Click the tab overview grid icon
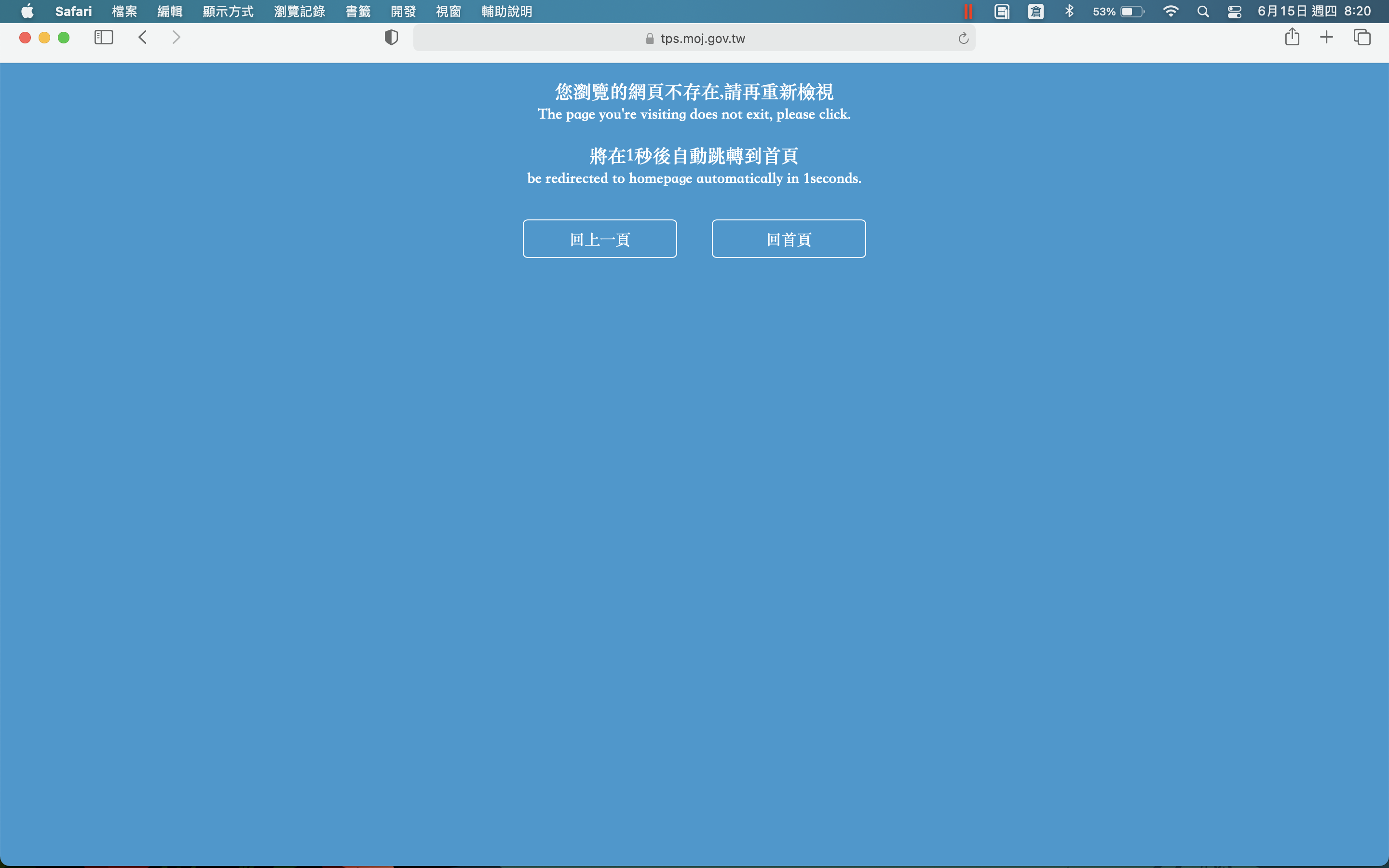The width and height of the screenshot is (1389, 868). pos(1361,38)
